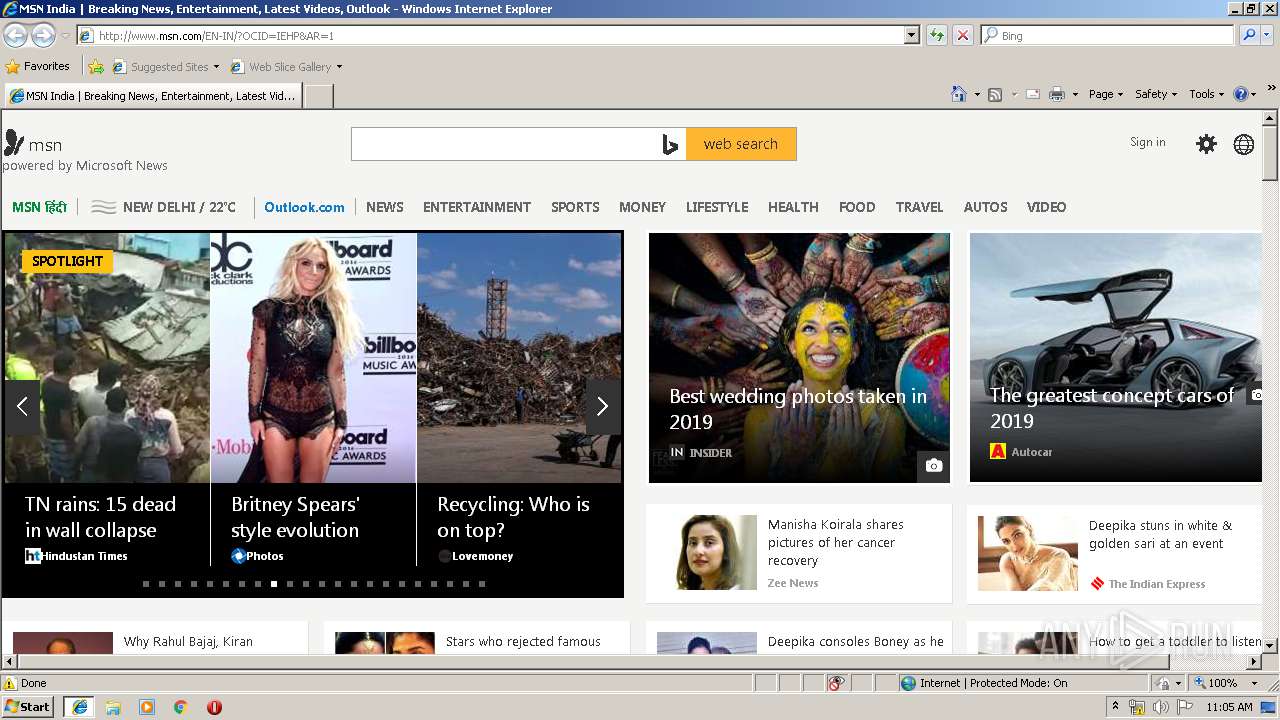The height and width of the screenshot is (720, 1280).
Task: Click the MSN butterfly logo
Action: tap(14, 143)
